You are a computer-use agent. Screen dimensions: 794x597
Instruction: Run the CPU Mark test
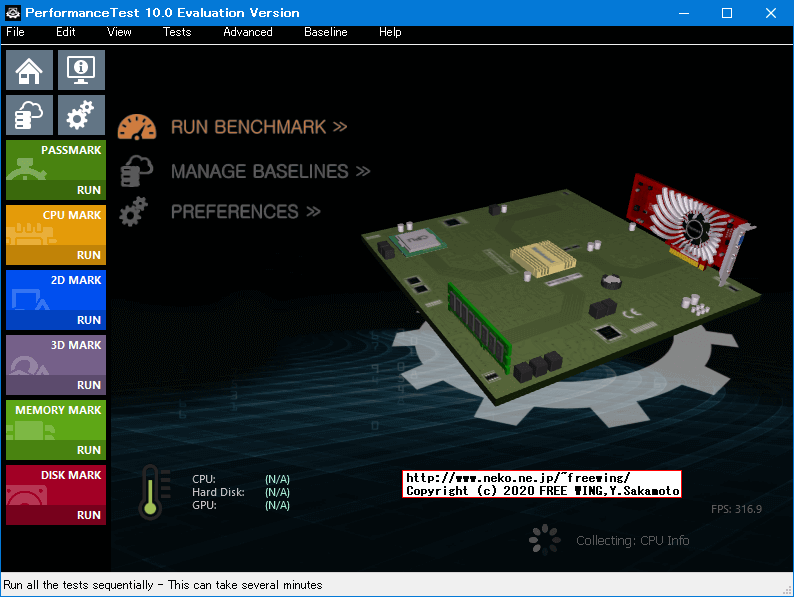[x=56, y=256]
